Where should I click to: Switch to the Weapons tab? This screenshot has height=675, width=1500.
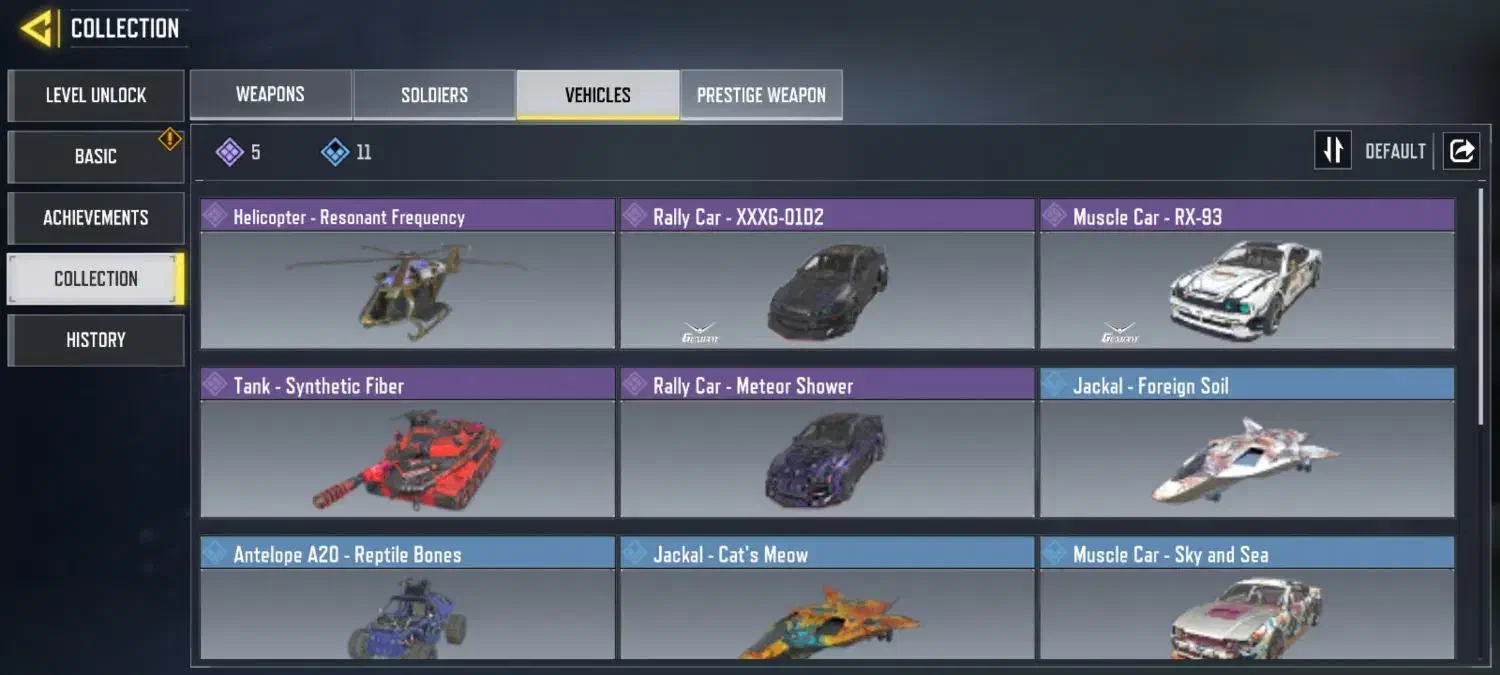[x=270, y=95]
